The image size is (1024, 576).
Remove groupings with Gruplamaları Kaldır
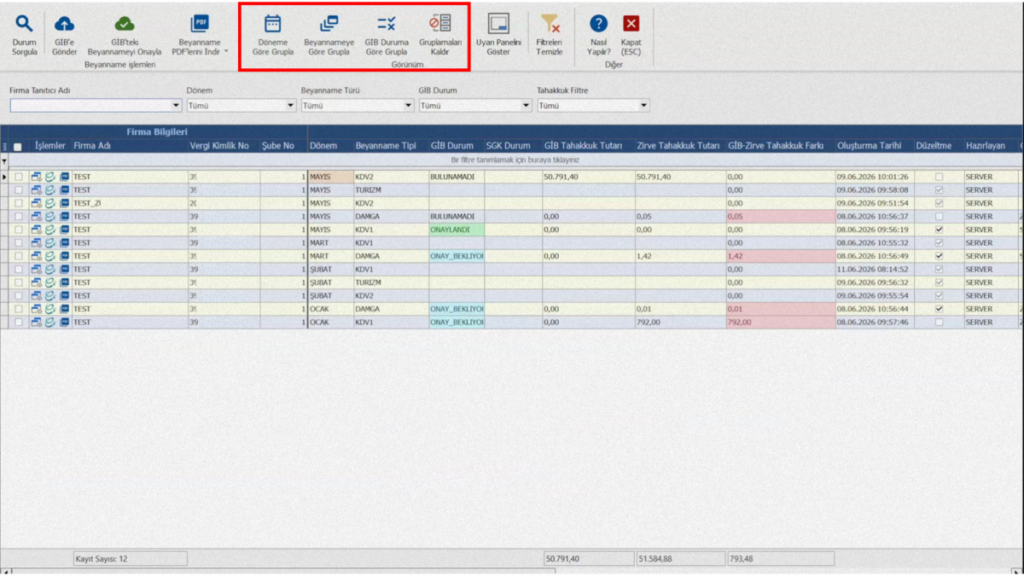point(440,35)
